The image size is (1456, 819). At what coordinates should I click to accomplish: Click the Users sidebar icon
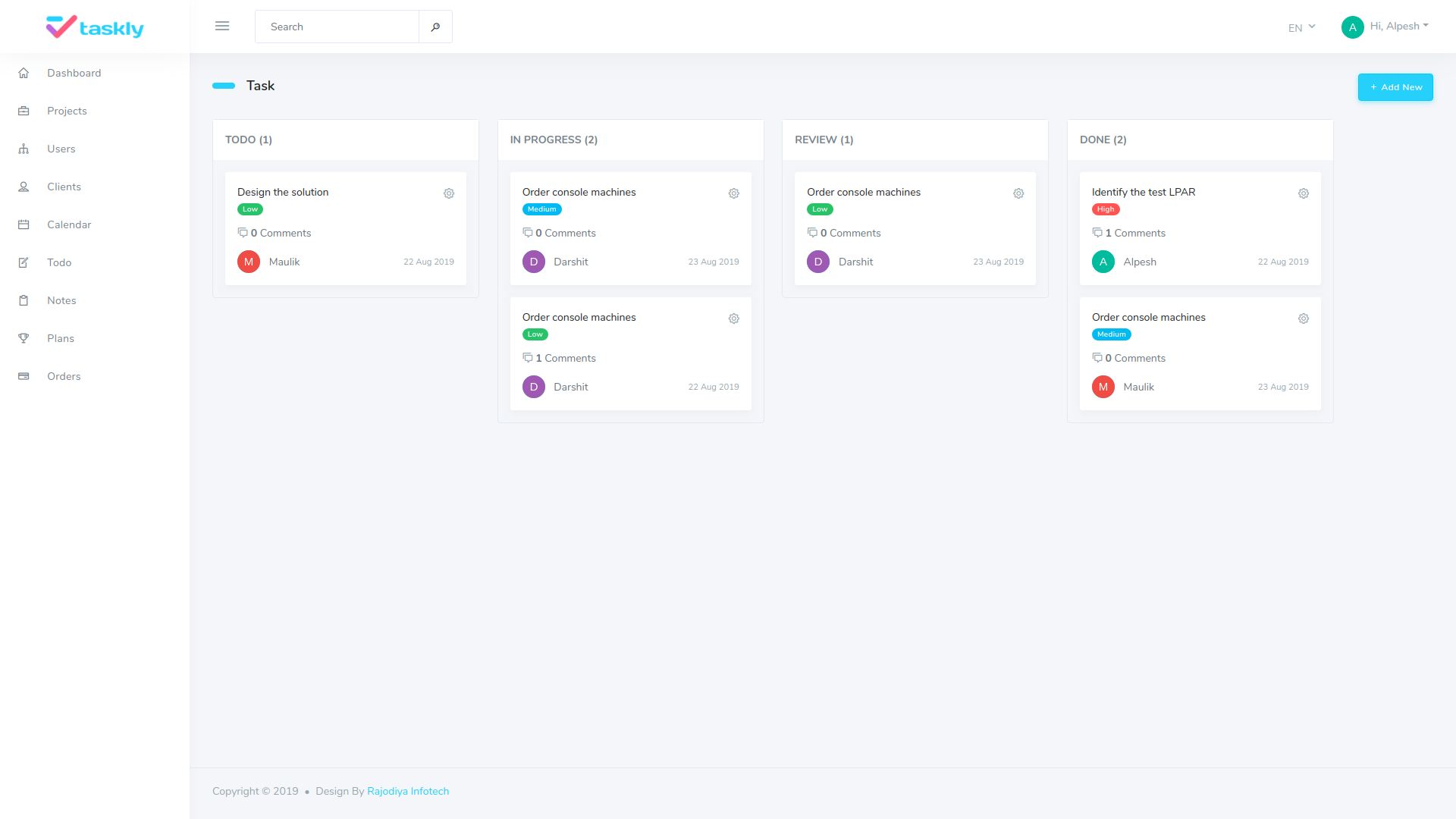[x=24, y=149]
